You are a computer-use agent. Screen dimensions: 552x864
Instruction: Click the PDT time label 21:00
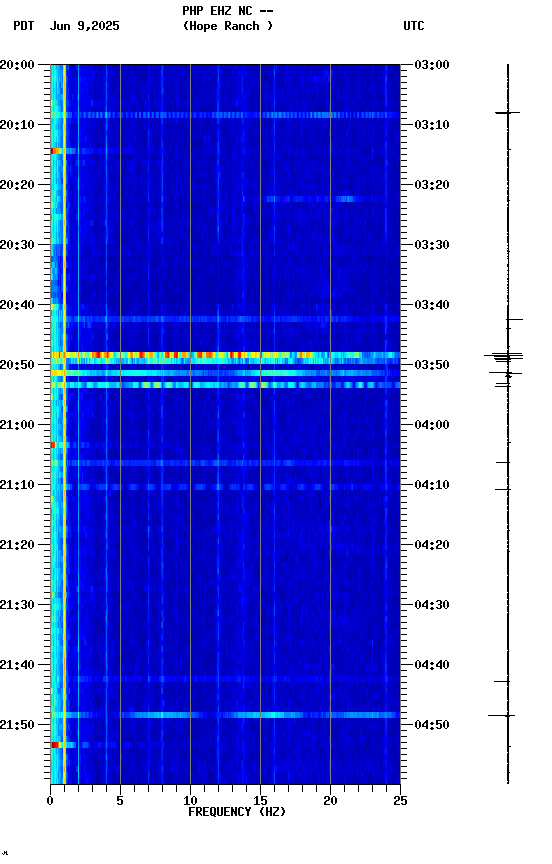(17, 425)
